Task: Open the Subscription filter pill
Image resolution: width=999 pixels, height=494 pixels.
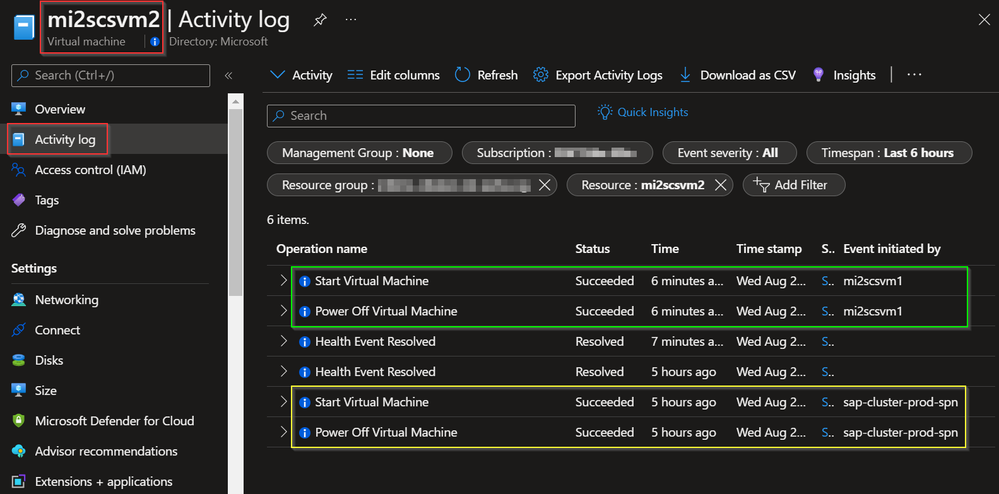Action: click(557, 153)
